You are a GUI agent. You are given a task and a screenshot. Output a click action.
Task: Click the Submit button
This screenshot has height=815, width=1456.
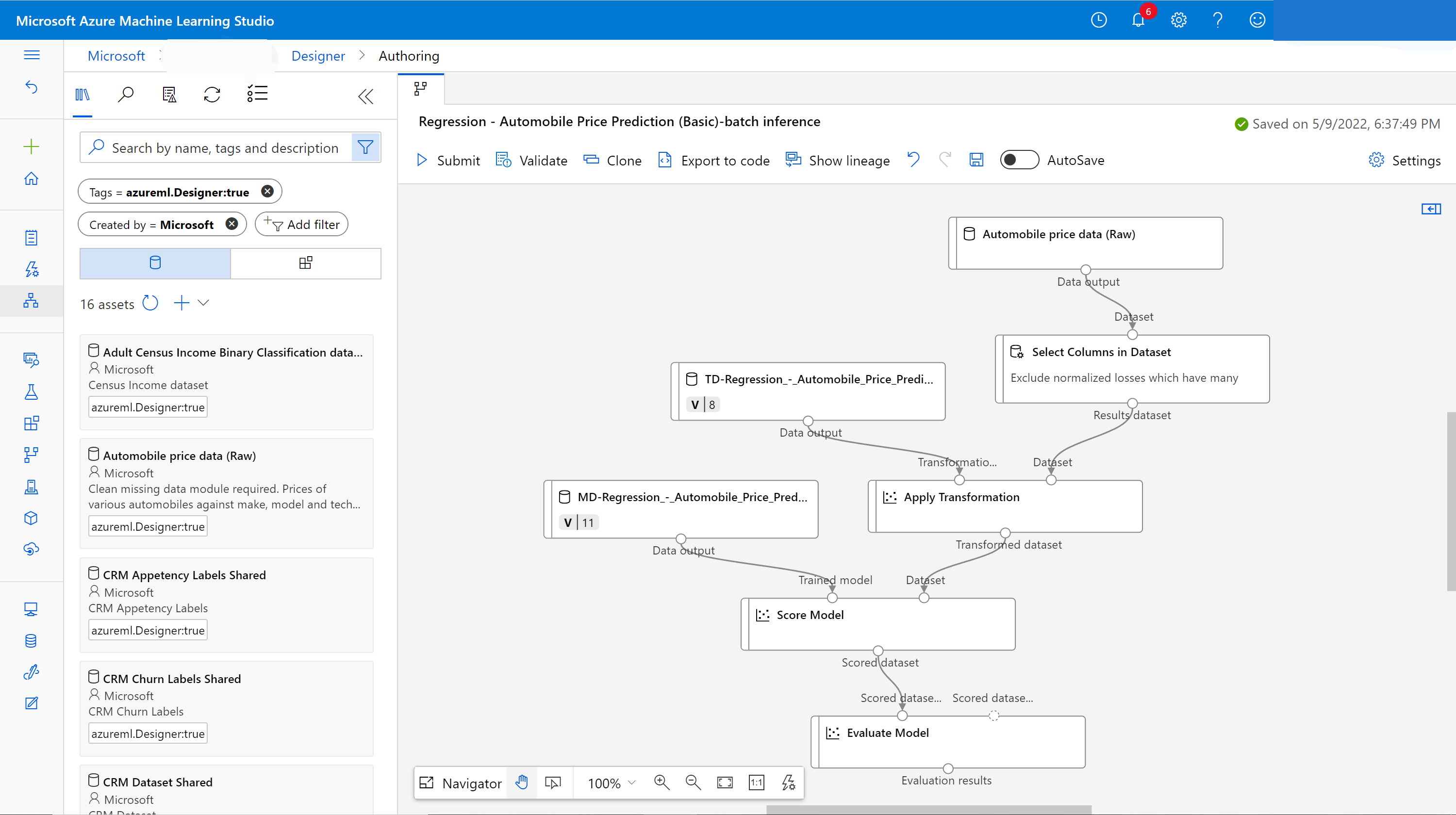(448, 161)
